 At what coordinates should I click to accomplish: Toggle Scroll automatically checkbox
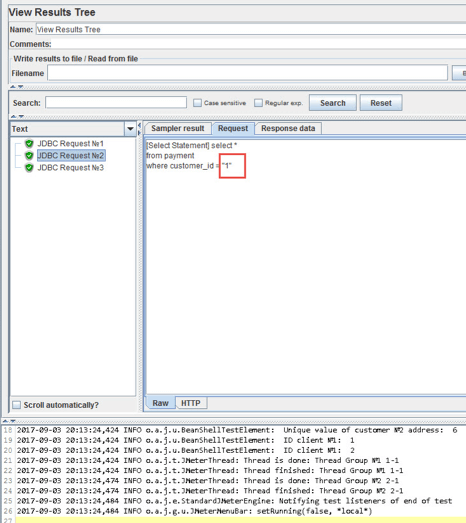[16, 405]
